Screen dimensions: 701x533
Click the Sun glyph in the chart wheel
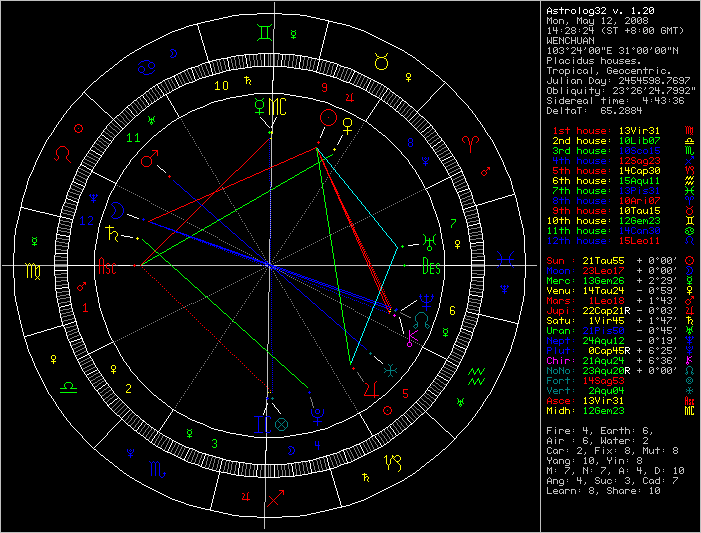tap(326, 118)
